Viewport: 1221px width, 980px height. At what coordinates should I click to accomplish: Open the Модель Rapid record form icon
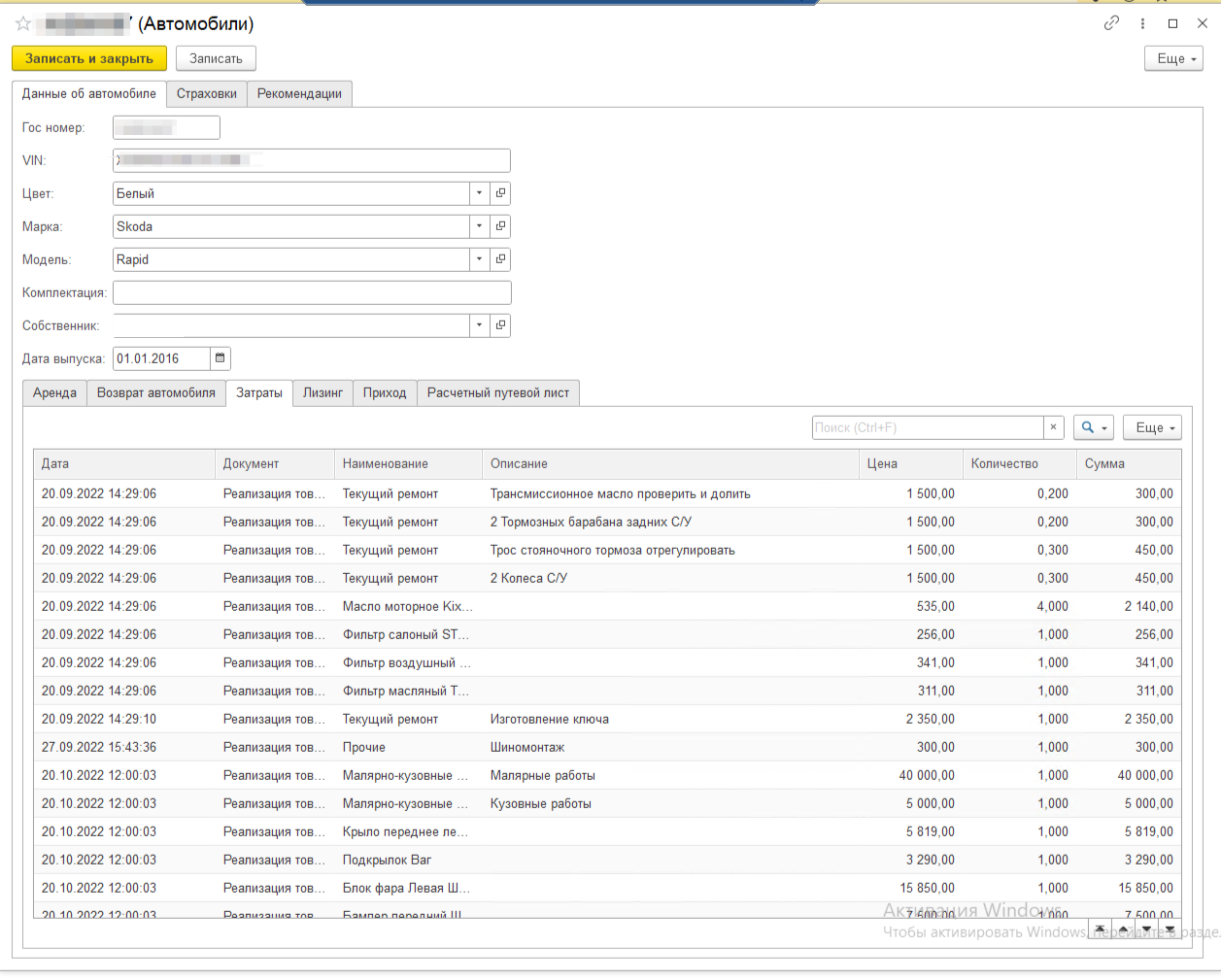500,259
